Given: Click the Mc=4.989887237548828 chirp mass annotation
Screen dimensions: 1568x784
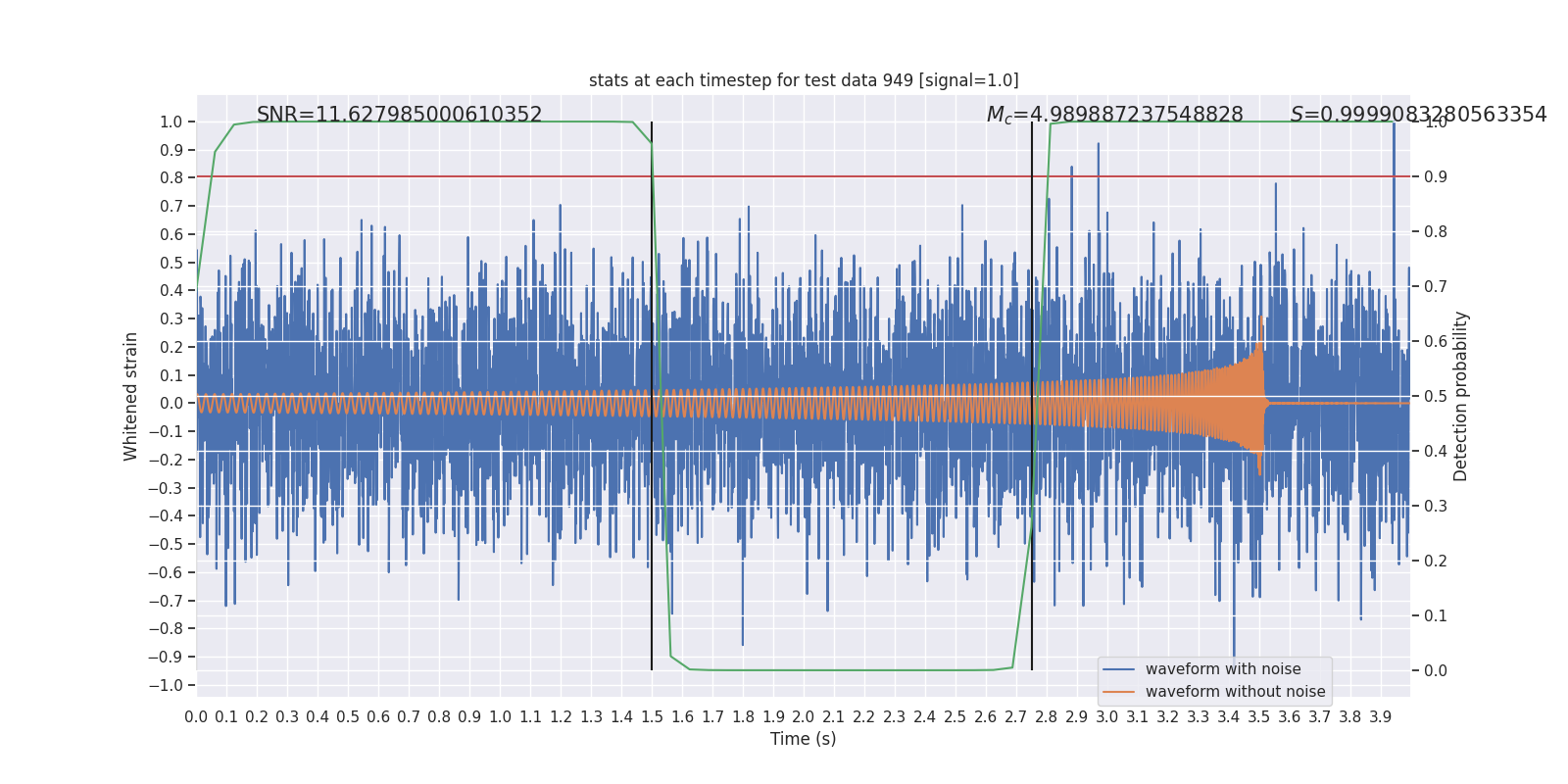Looking at the screenshot, I should pos(1114,115).
